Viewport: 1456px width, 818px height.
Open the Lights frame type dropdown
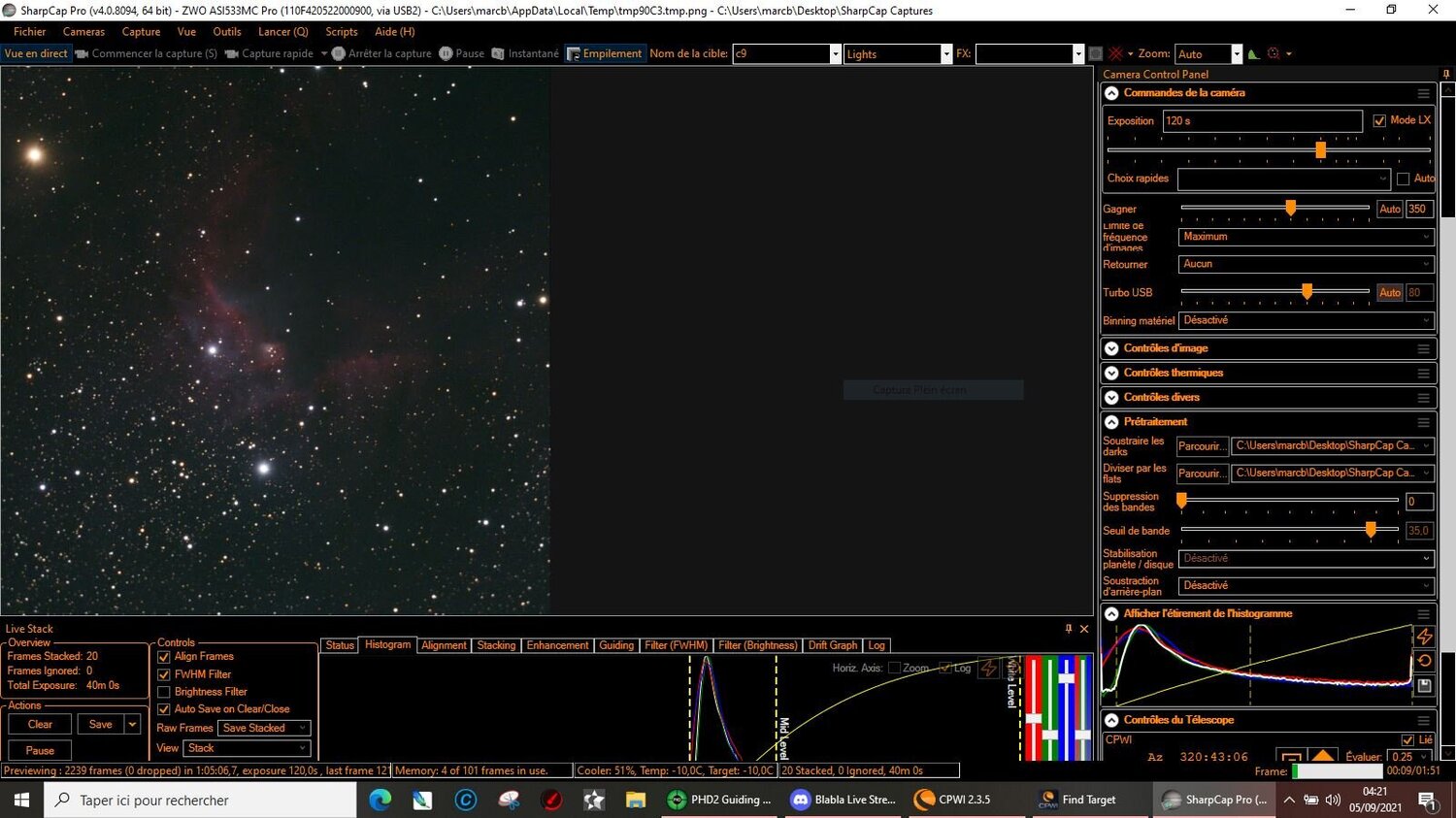coord(946,54)
